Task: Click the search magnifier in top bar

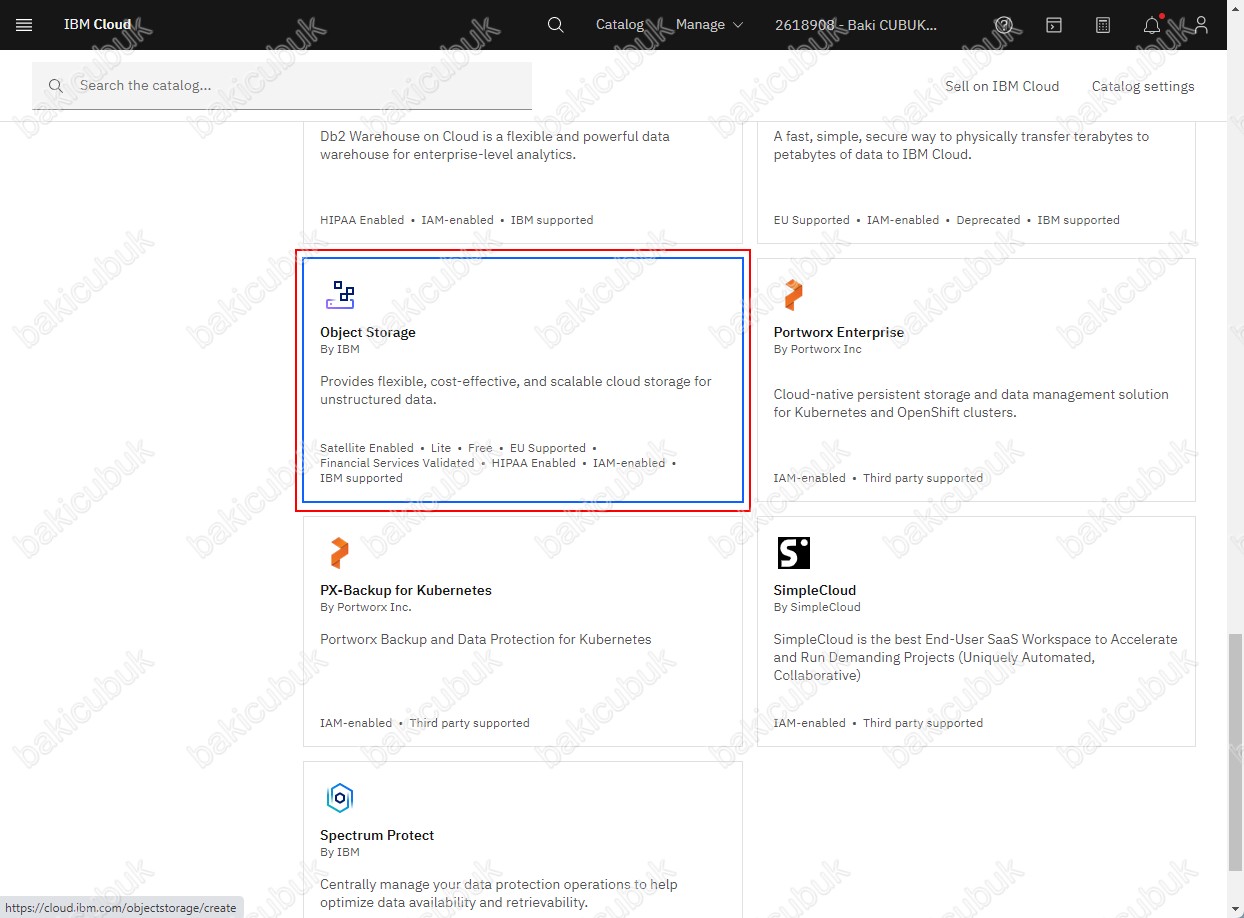Action: point(556,25)
